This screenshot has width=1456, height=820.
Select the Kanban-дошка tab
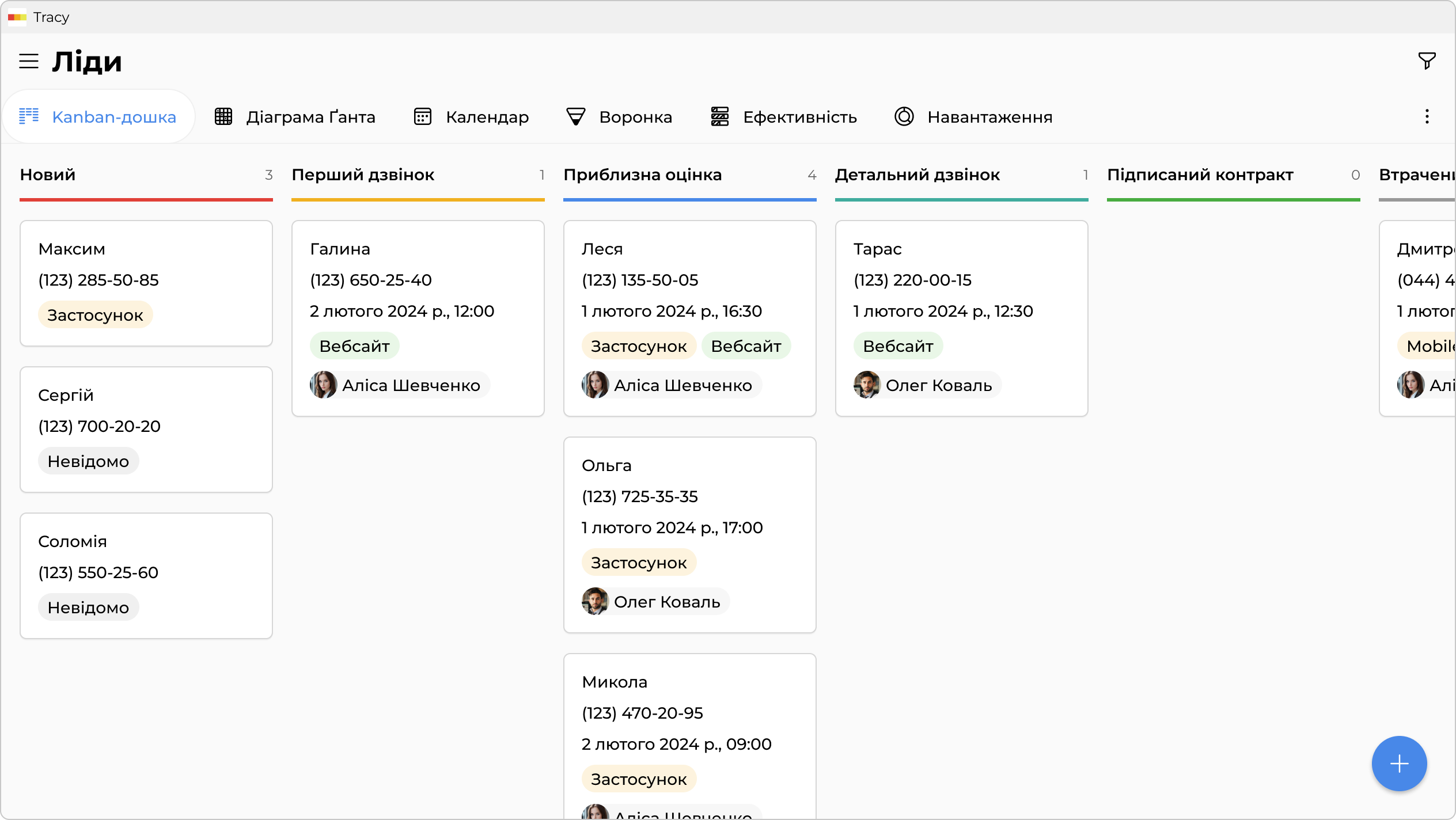pos(98,117)
